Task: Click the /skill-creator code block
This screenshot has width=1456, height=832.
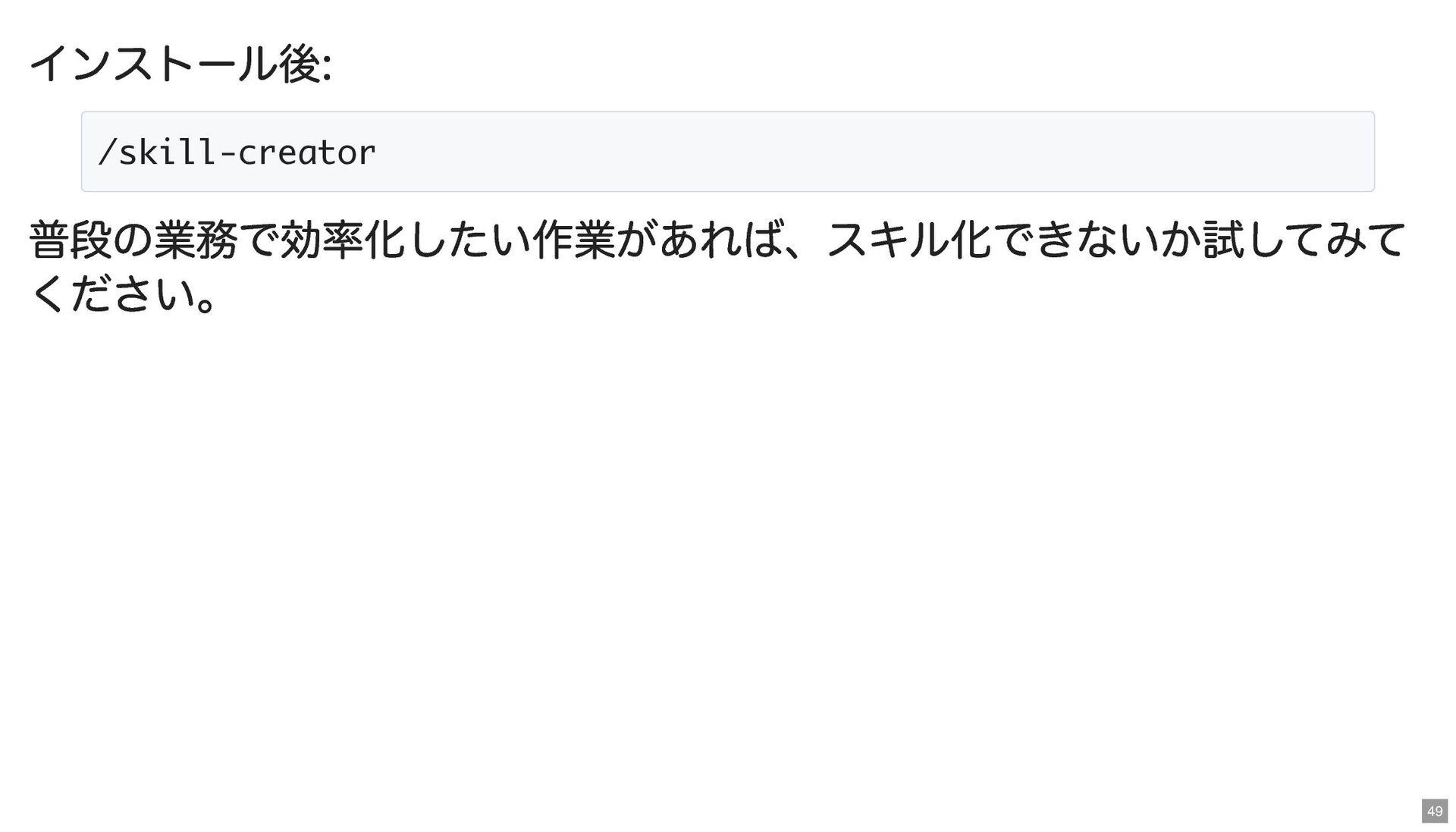Action: point(727,152)
